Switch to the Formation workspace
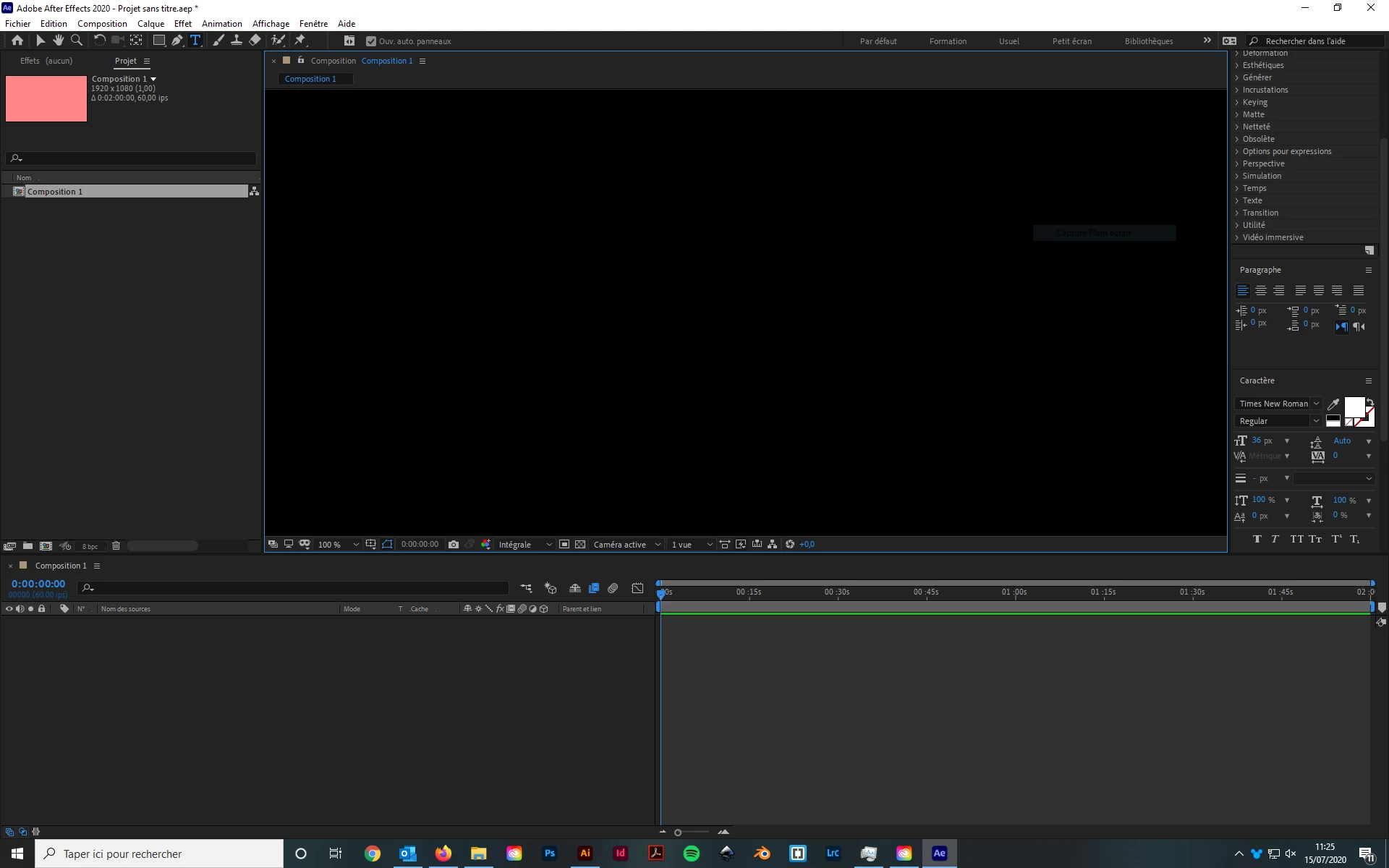 pyautogui.click(x=948, y=41)
